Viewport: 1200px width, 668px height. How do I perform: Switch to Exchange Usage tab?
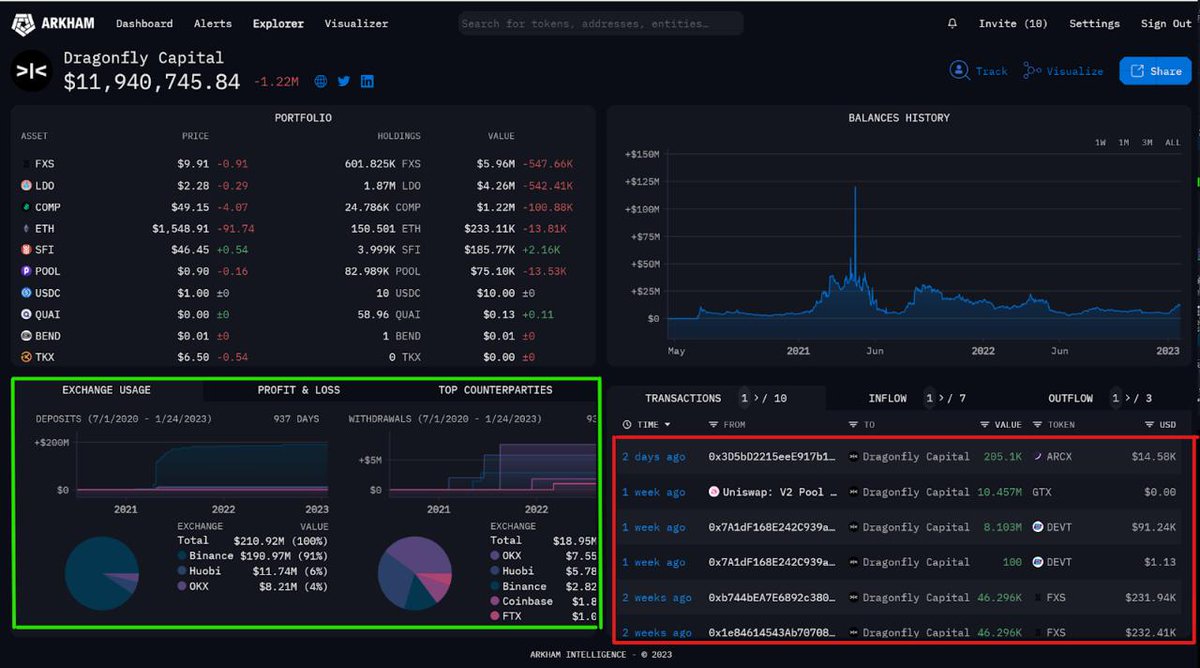click(x=107, y=390)
